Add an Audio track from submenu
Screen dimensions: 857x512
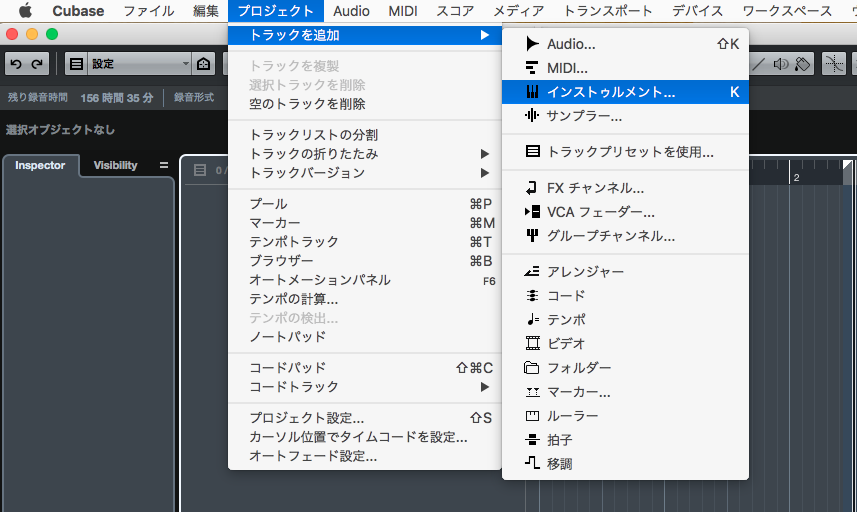click(x=625, y=44)
